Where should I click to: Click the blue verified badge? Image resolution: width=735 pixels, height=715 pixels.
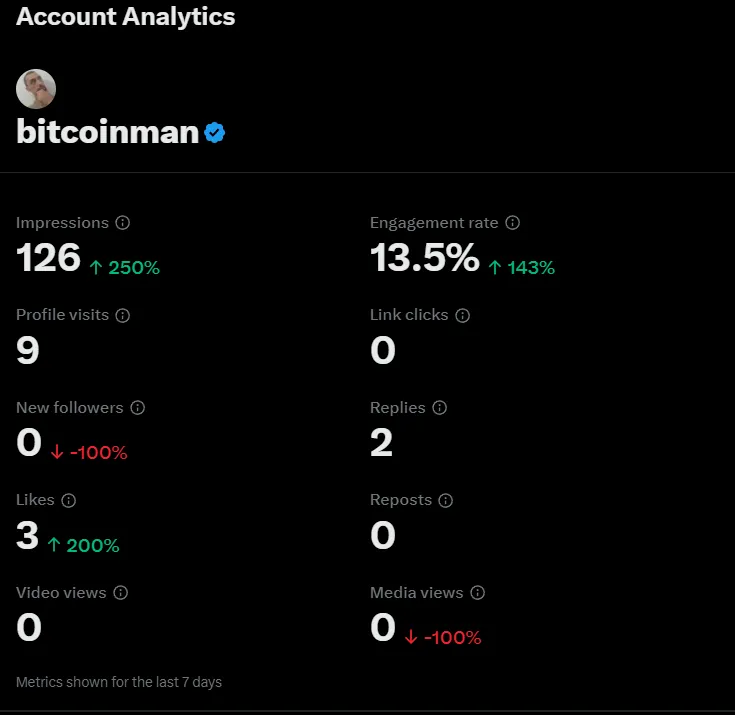pyautogui.click(x=215, y=133)
